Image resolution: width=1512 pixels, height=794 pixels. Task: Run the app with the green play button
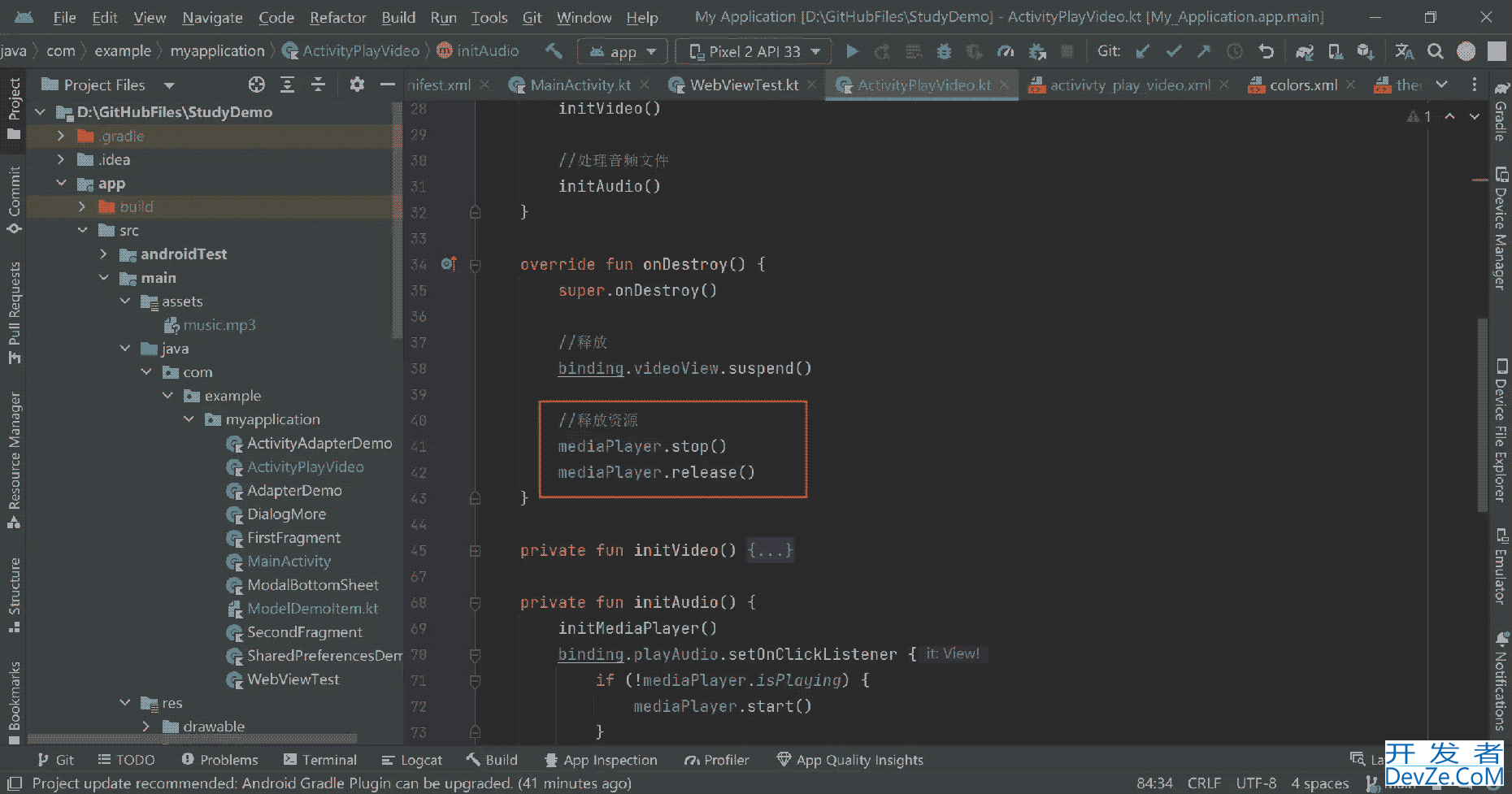(852, 51)
